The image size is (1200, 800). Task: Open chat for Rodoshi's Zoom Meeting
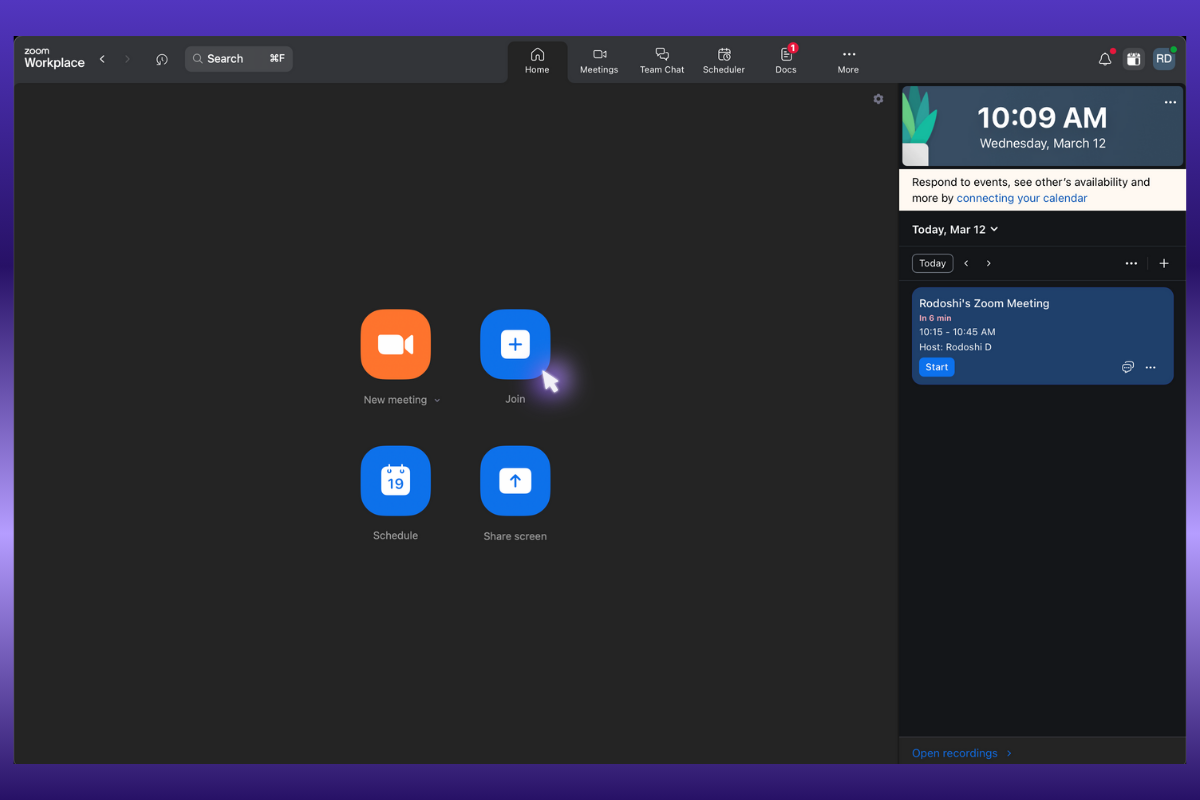pos(1128,367)
